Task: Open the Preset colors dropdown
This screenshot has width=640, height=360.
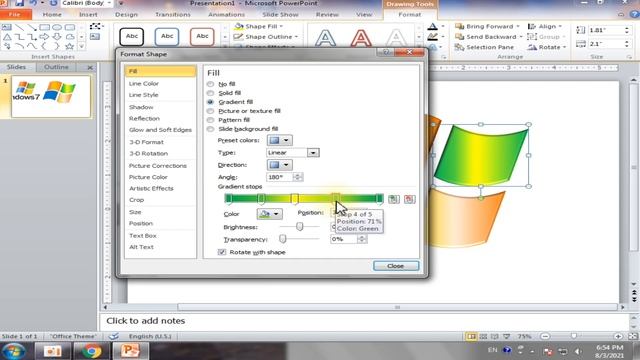Action: [280, 140]
